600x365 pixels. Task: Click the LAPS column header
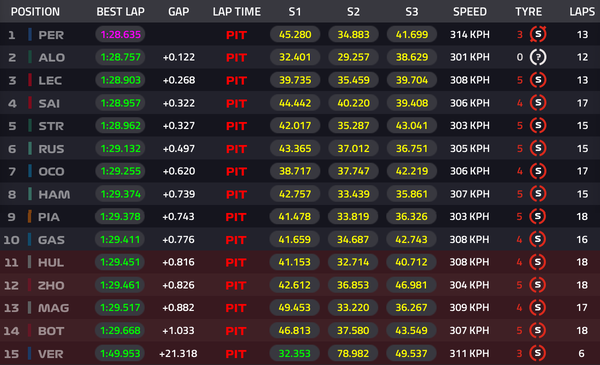pyautogui.click(x=582, y=12)
